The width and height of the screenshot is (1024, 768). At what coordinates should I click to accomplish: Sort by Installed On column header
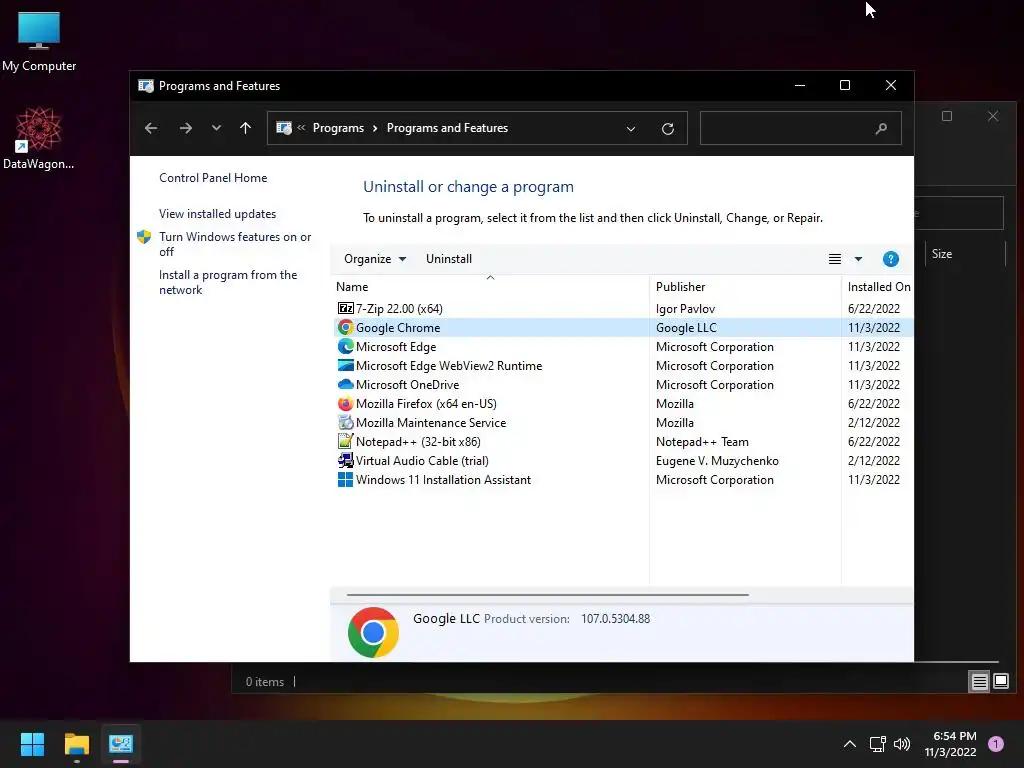pos(878,287)
